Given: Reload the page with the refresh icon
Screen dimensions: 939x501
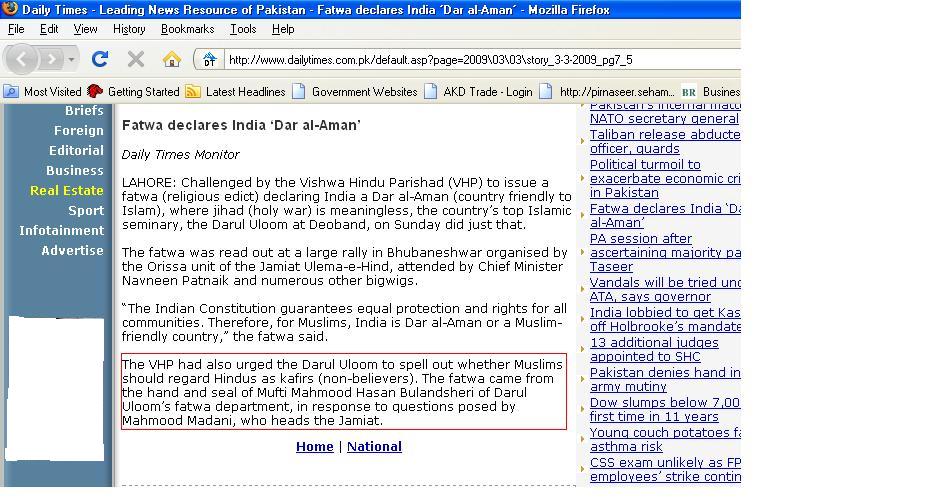Looking at the screenshot, I should 100,59.
